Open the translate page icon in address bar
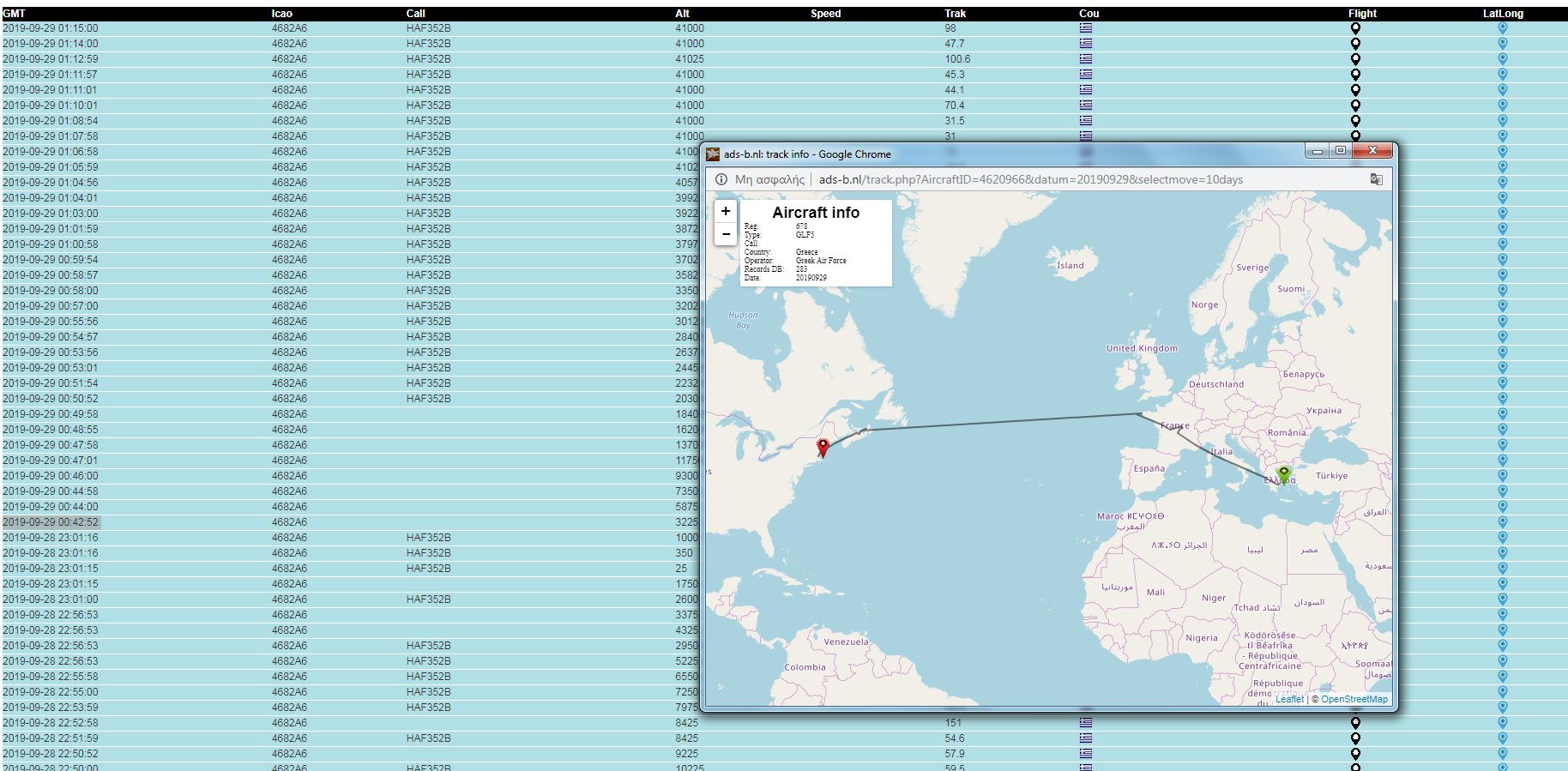This screenshot has height=771, width=1568. click(x=1376, y=179)
